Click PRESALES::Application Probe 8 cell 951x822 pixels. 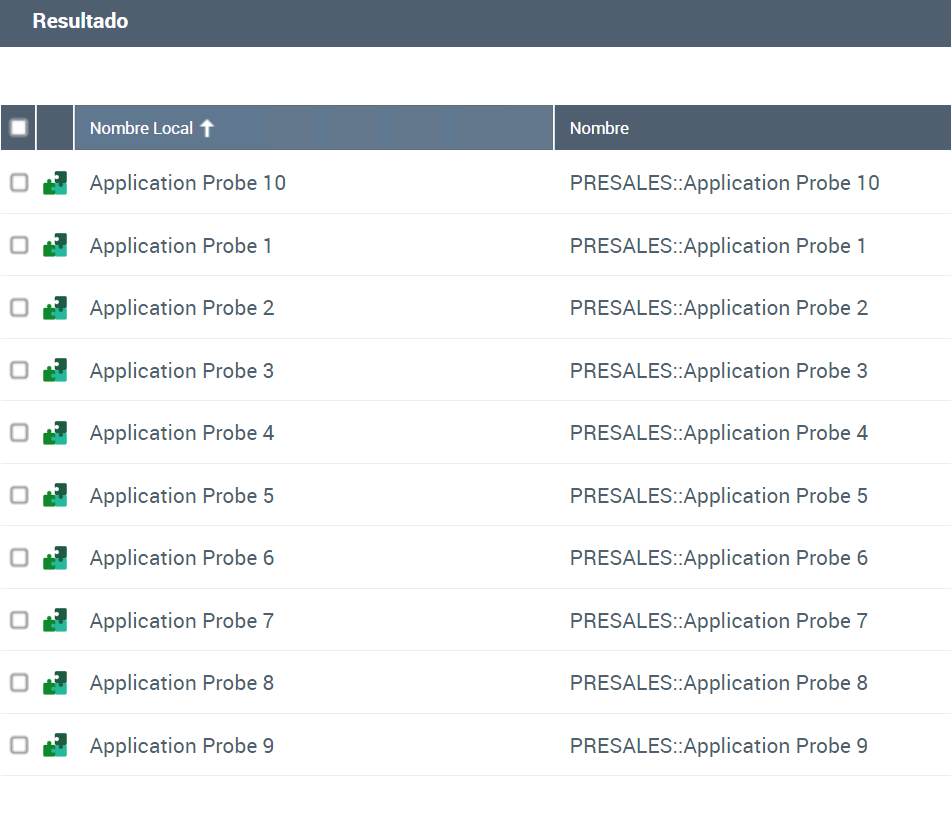coord(719,683)
